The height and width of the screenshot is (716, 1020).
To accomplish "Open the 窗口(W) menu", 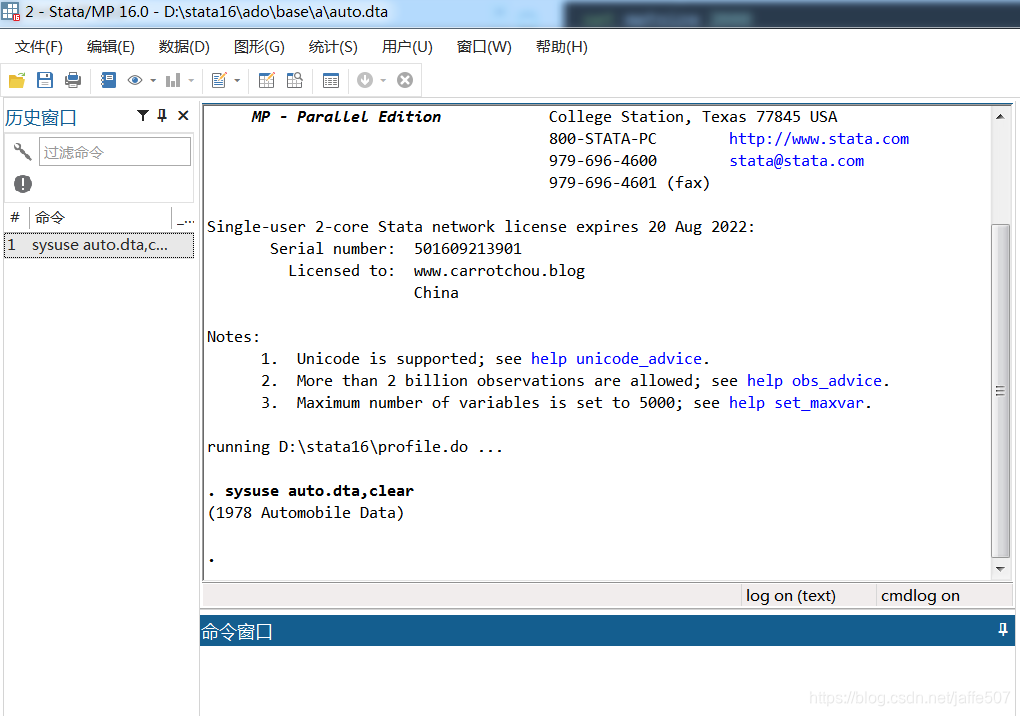I will click(484, 47).
